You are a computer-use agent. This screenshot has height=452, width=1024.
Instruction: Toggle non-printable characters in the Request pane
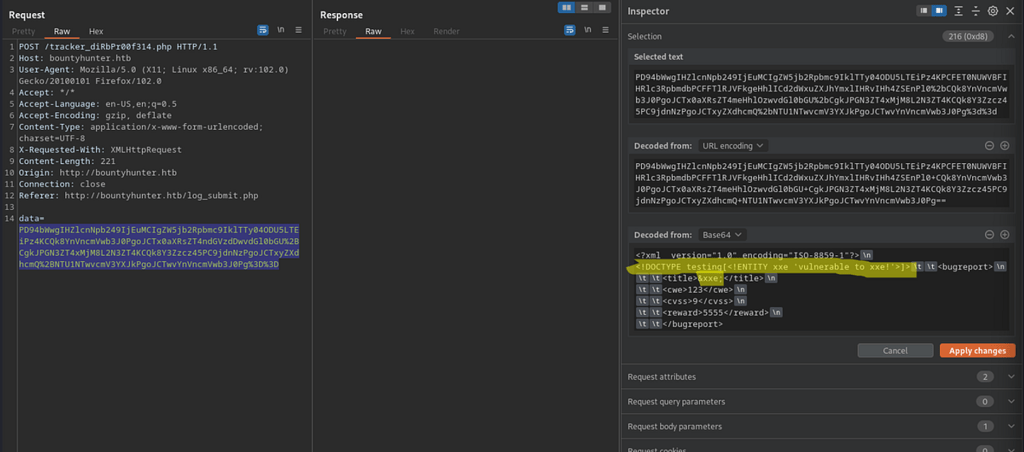pyautogui.click(x=281, y=31)
